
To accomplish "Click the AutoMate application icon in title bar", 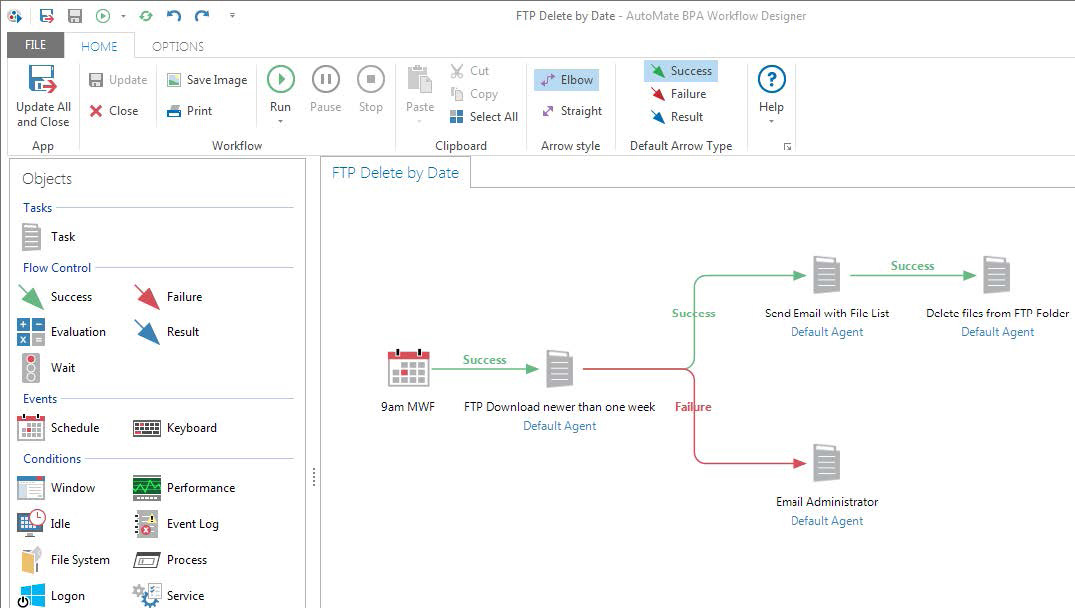I will pos(14,16).
